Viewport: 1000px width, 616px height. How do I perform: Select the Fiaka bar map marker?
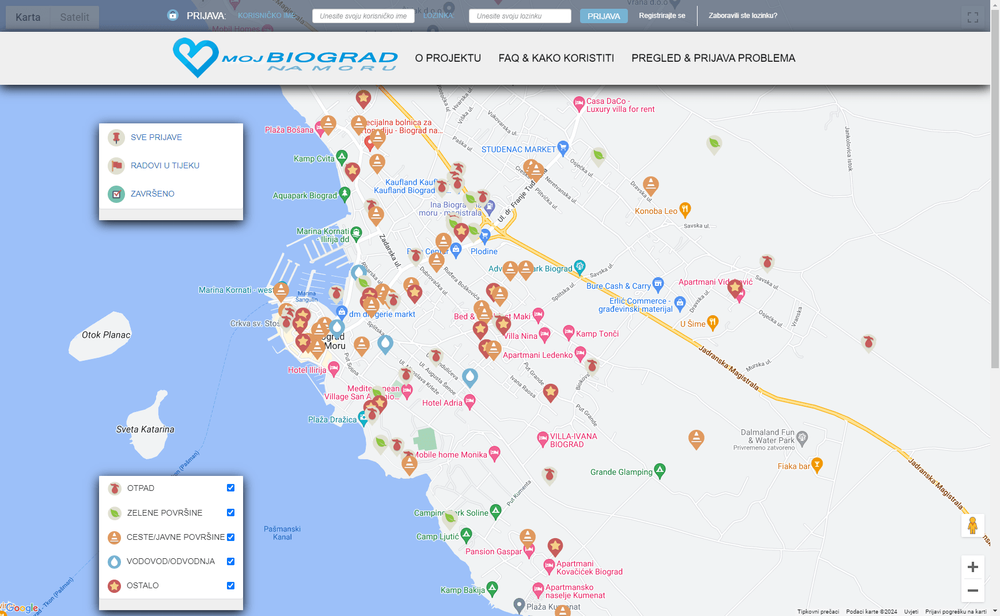click(817, 464)
